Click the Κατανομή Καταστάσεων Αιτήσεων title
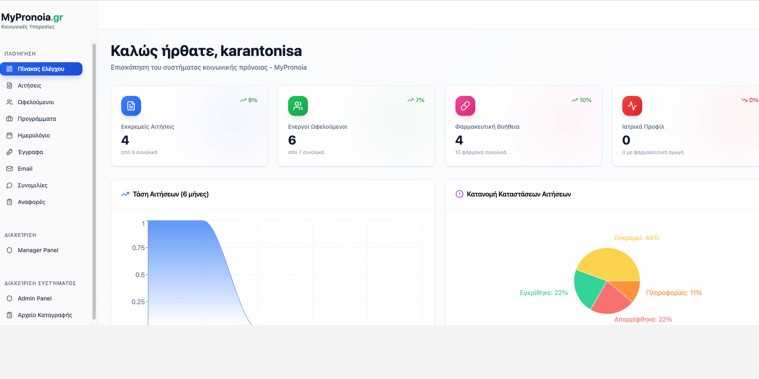The width and height of the screenshot is (759, 379). (519, 194)
